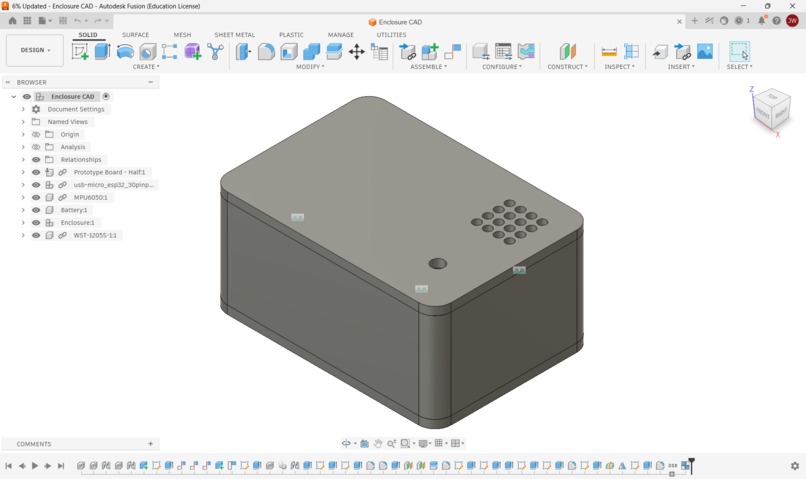Click the Home icon in title bar

[12, 21]
